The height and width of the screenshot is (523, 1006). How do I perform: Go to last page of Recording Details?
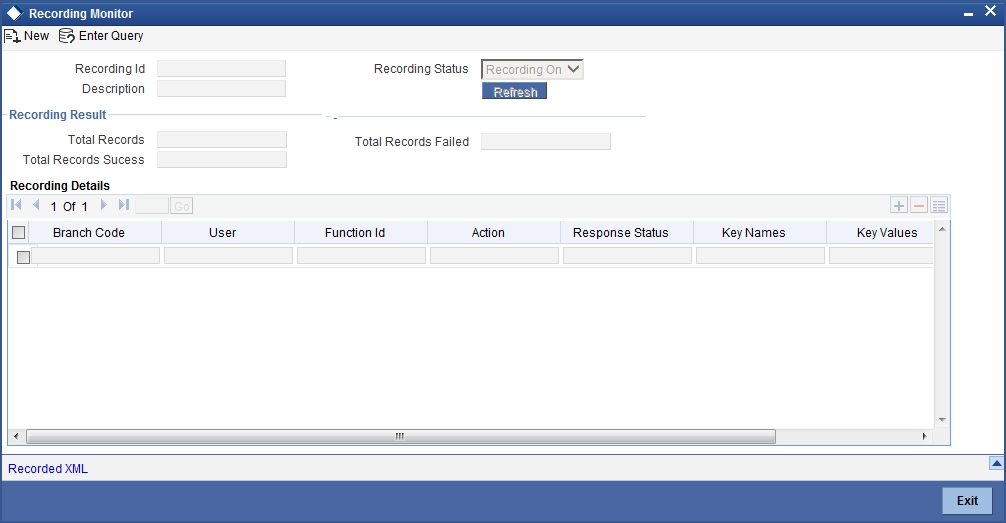(124, 205)
